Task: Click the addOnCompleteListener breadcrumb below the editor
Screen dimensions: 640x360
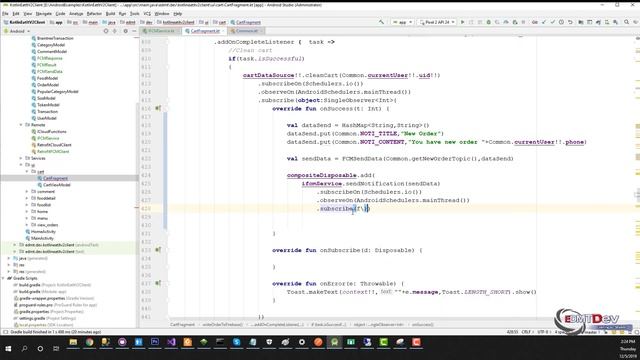Action: click(278, 324)
